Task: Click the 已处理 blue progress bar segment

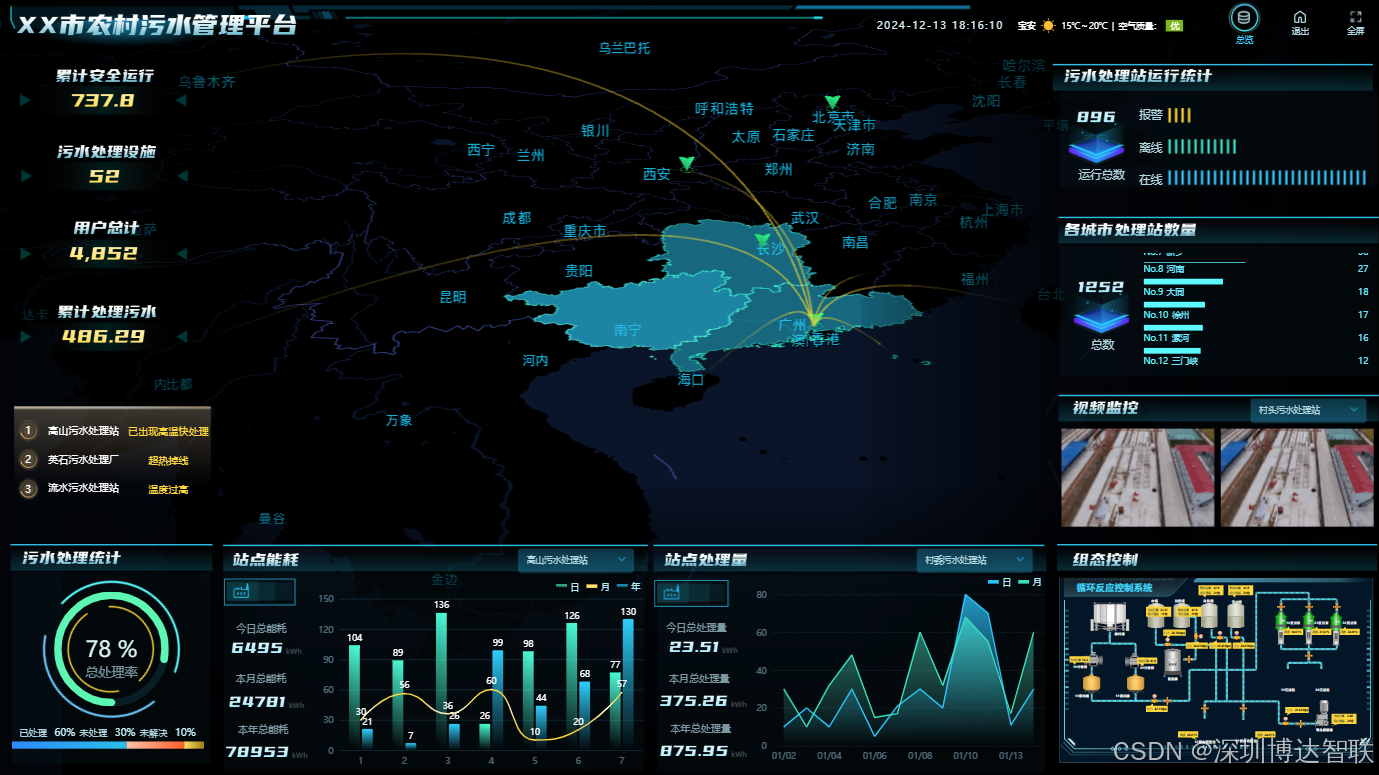Action: tap(69, 745)
